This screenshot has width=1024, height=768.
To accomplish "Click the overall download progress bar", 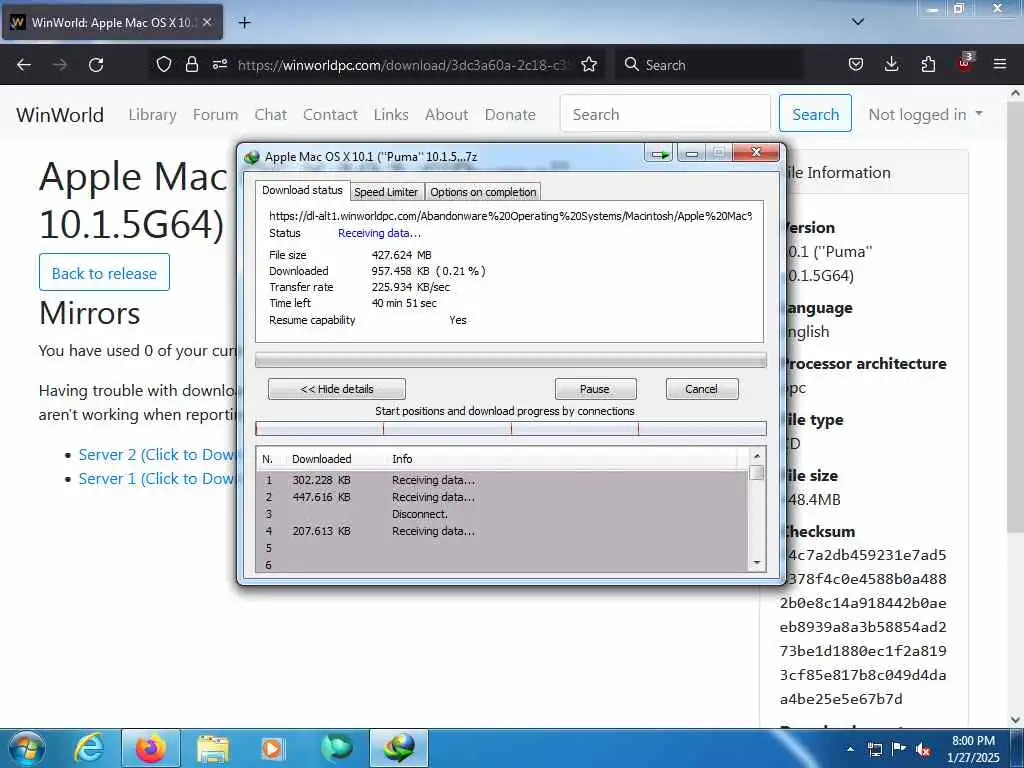I will 511,360.
